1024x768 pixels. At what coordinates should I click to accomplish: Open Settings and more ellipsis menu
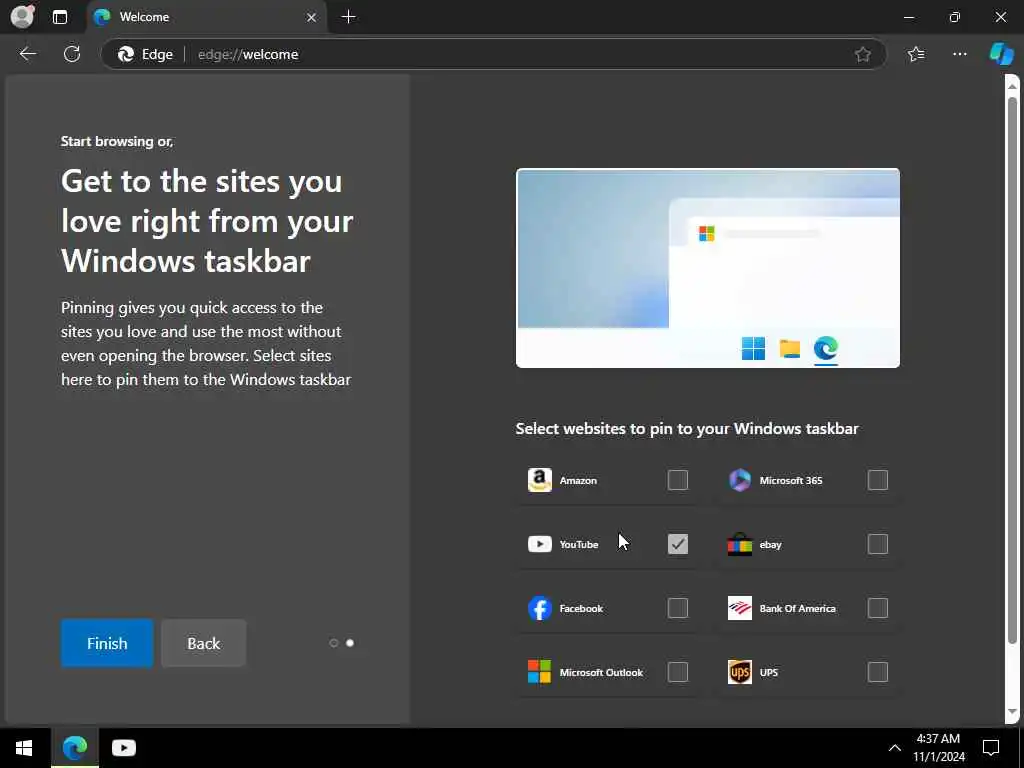click(x=959, y=54)
